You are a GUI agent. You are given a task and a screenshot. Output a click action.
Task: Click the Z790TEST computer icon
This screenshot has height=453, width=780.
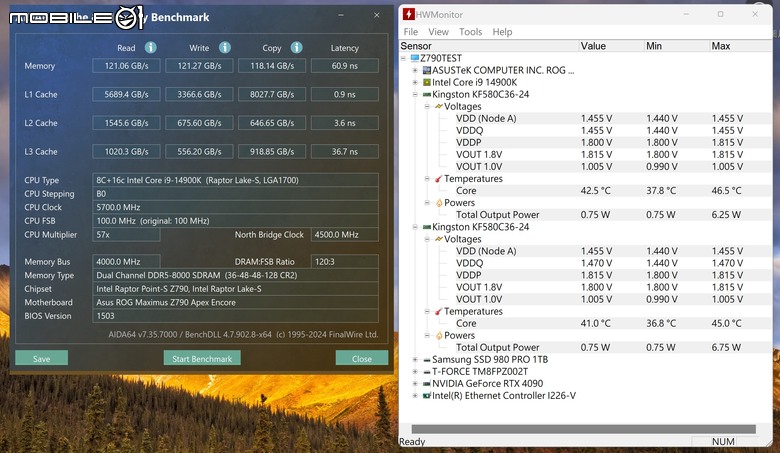pyautogui.click(x=415, y=58)
